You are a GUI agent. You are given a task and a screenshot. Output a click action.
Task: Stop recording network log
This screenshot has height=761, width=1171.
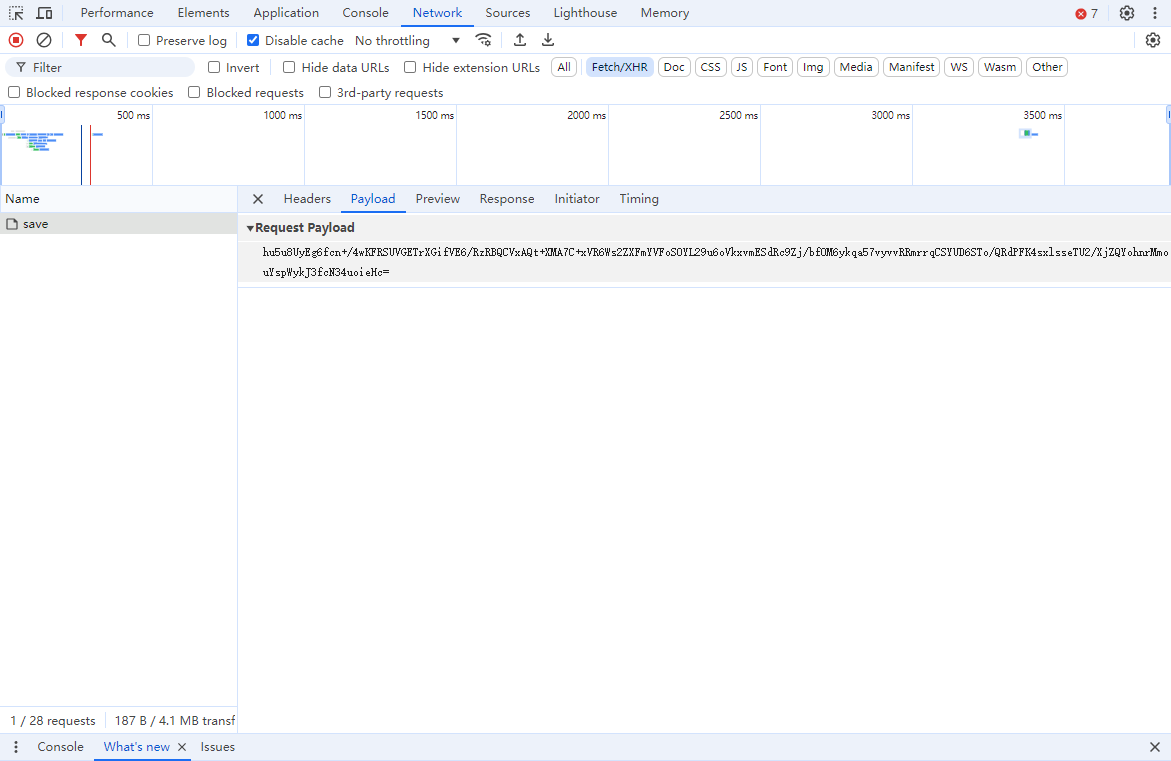pos(16,40)
